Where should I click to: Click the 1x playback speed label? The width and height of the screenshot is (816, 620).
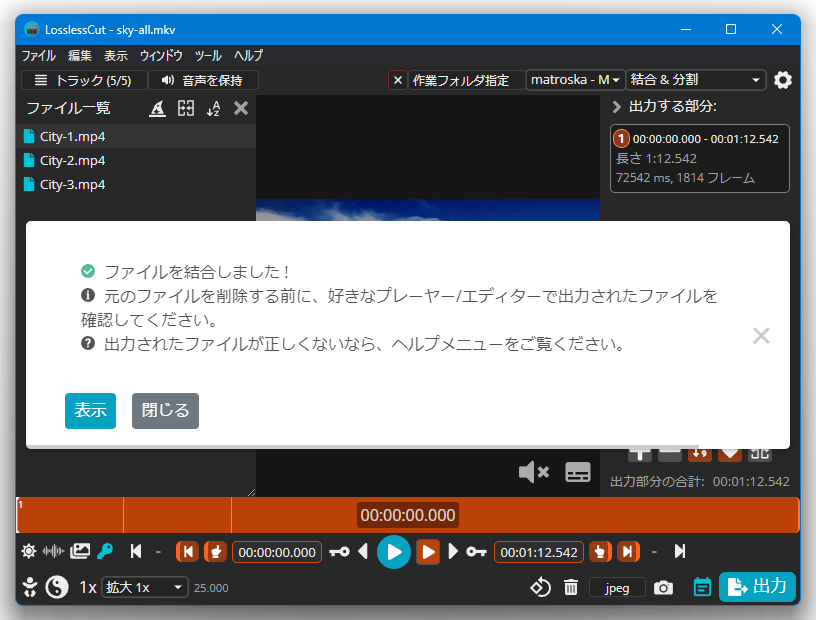pos(88,588)
